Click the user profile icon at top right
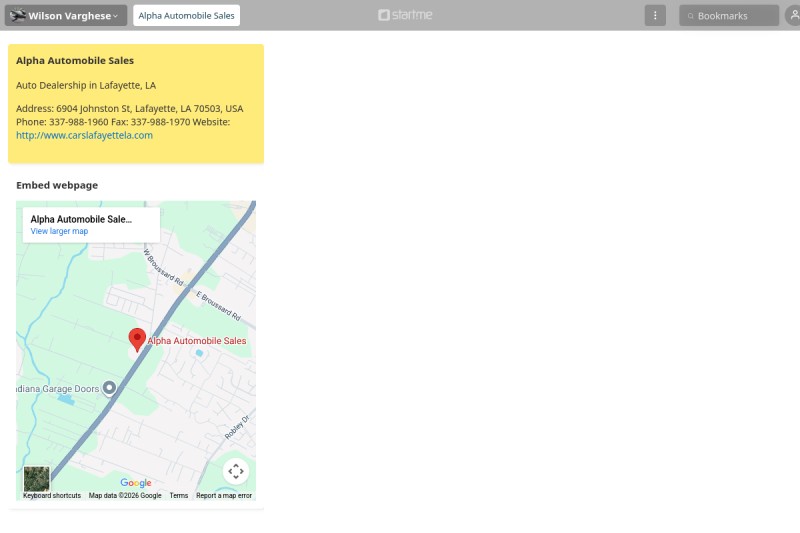Screen dimensions: 800x533 [x=793, y=15]
